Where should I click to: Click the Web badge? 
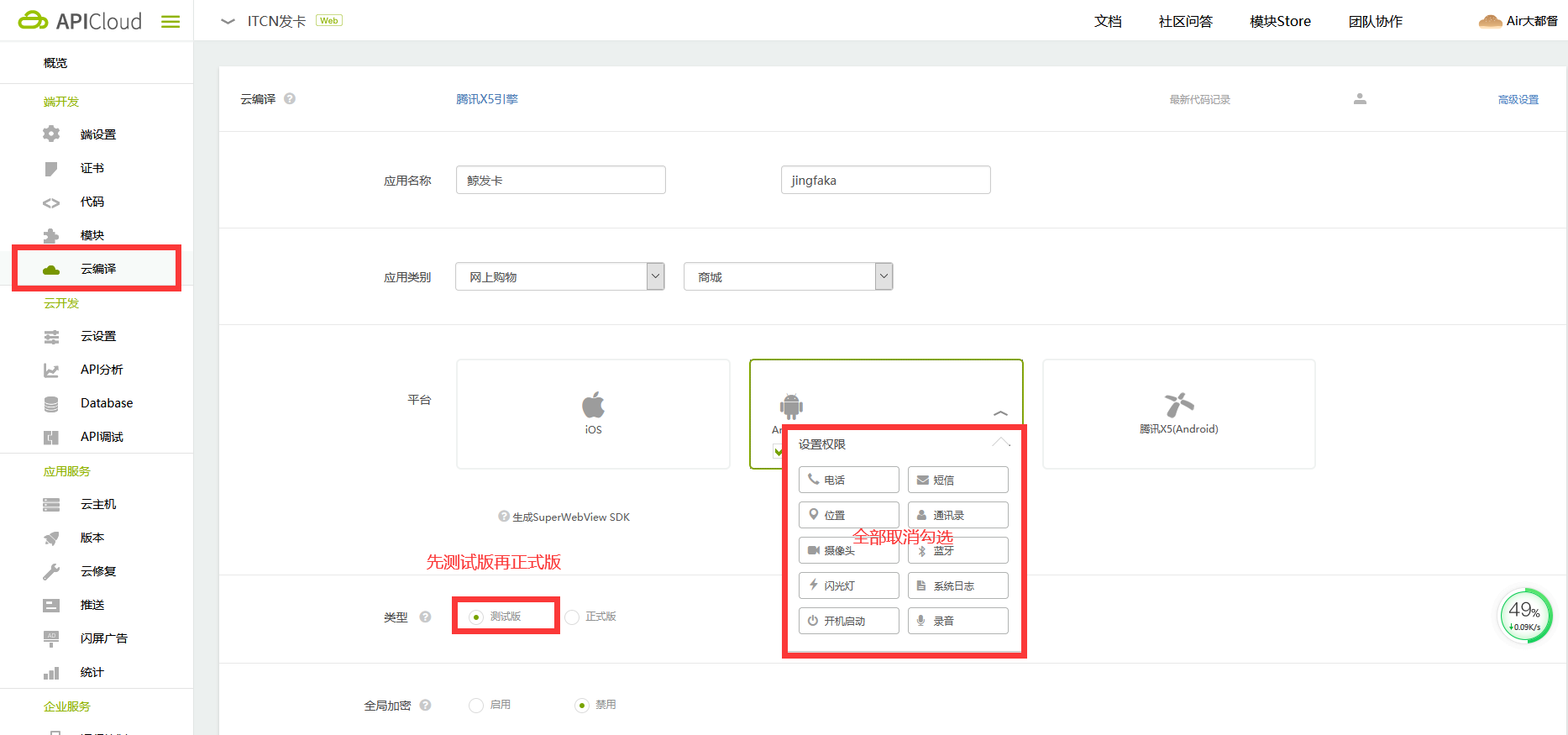(x=329, y=21)
